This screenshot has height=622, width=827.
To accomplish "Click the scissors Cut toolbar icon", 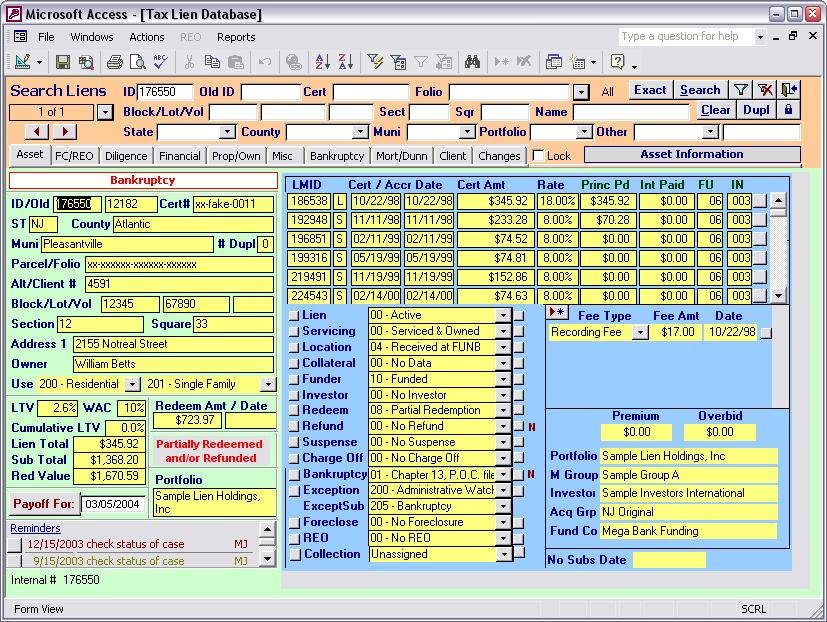I will coord(189,62).
